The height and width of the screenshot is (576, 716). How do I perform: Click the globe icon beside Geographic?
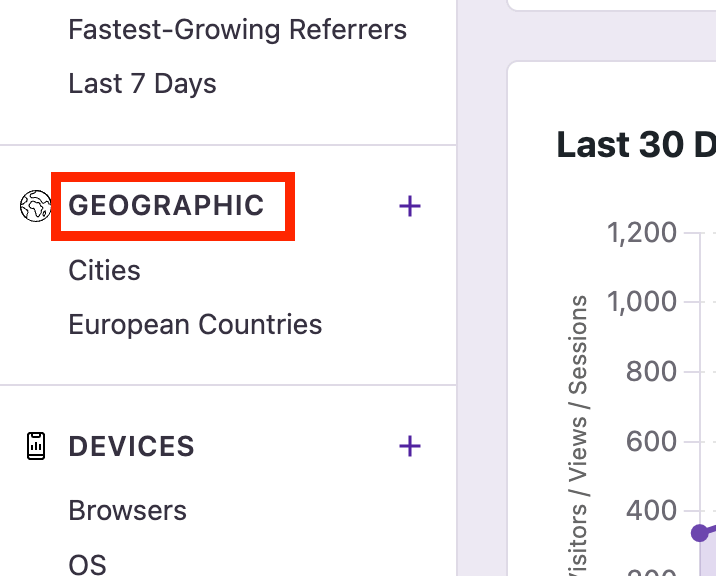click(x=36, y=206)
